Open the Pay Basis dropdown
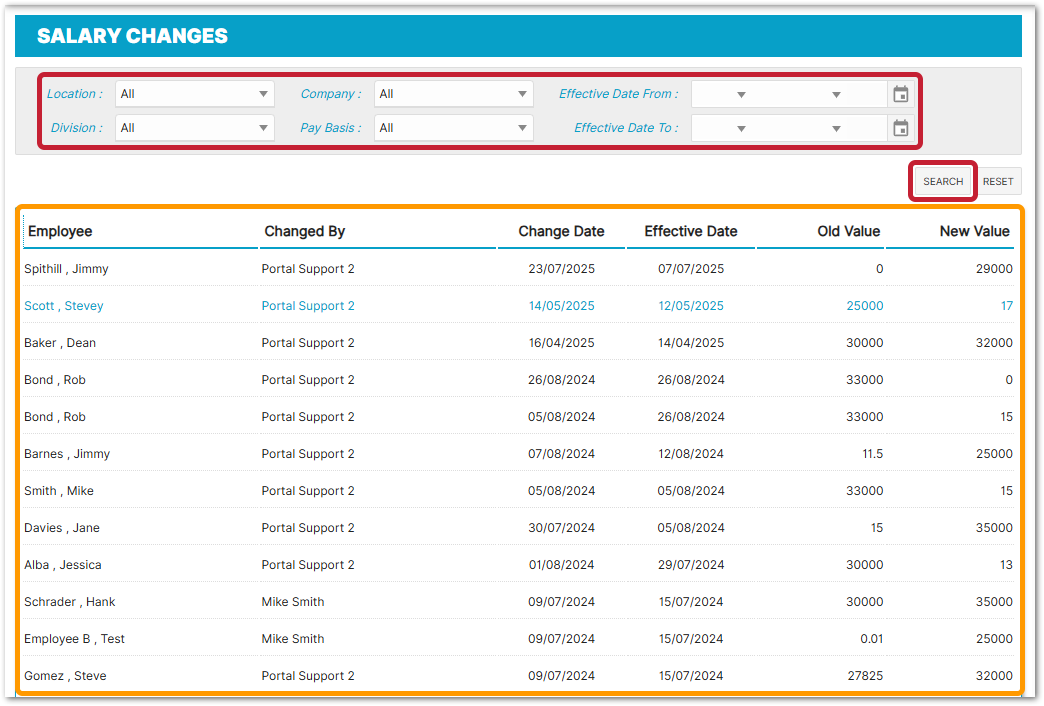This screenshot has width=1044, height=706. click(453, 128)
